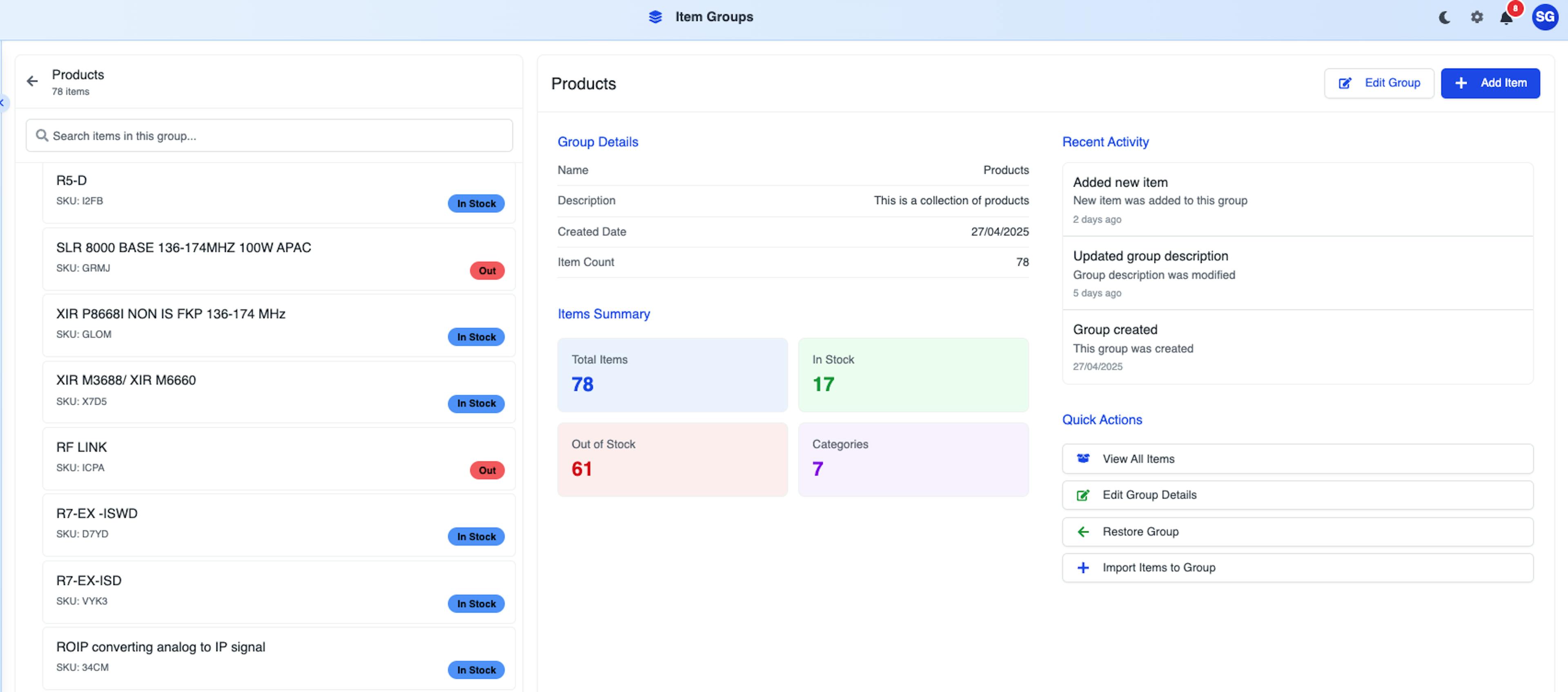Viewport: 1568px width, 692px height.
Task: Click the Out badge on SLR 8000
Action: coord(487,270)
